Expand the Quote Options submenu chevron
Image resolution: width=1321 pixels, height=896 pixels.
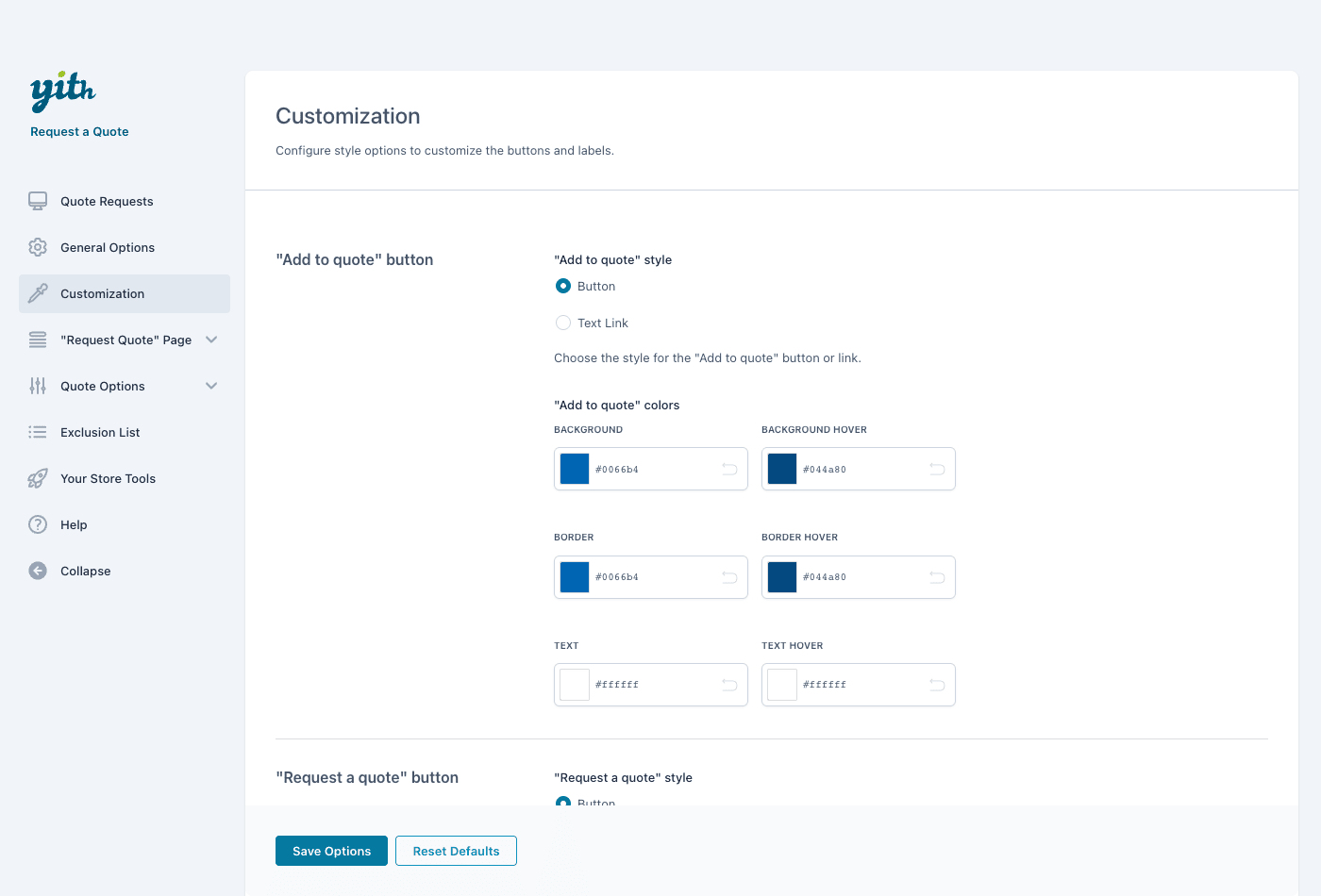point(211,386)
